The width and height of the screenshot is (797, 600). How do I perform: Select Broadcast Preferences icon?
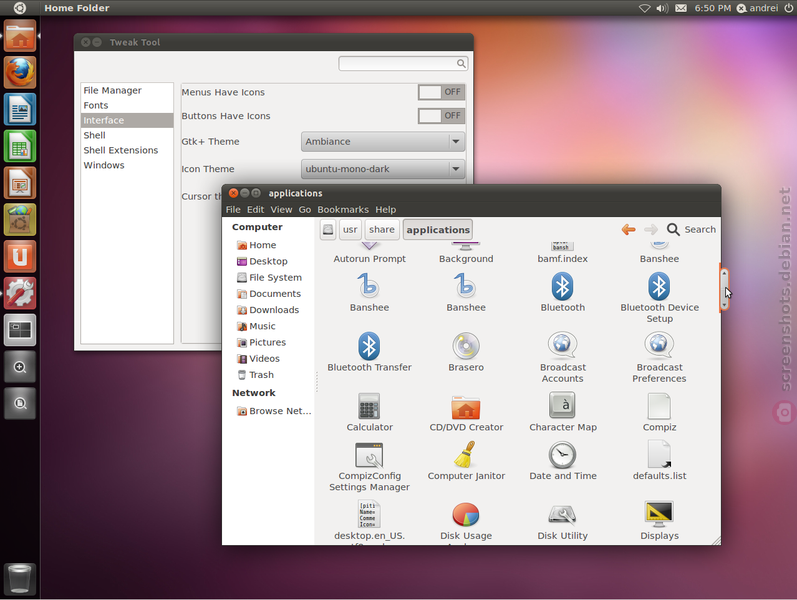point(659,346)
